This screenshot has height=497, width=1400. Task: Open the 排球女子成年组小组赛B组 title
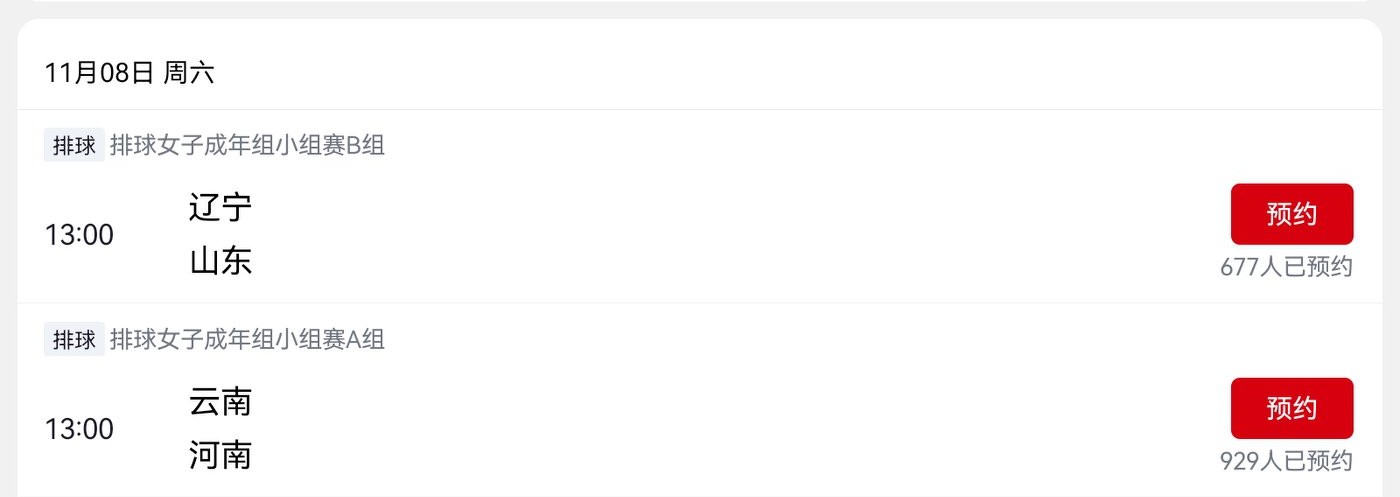point(247,146)
